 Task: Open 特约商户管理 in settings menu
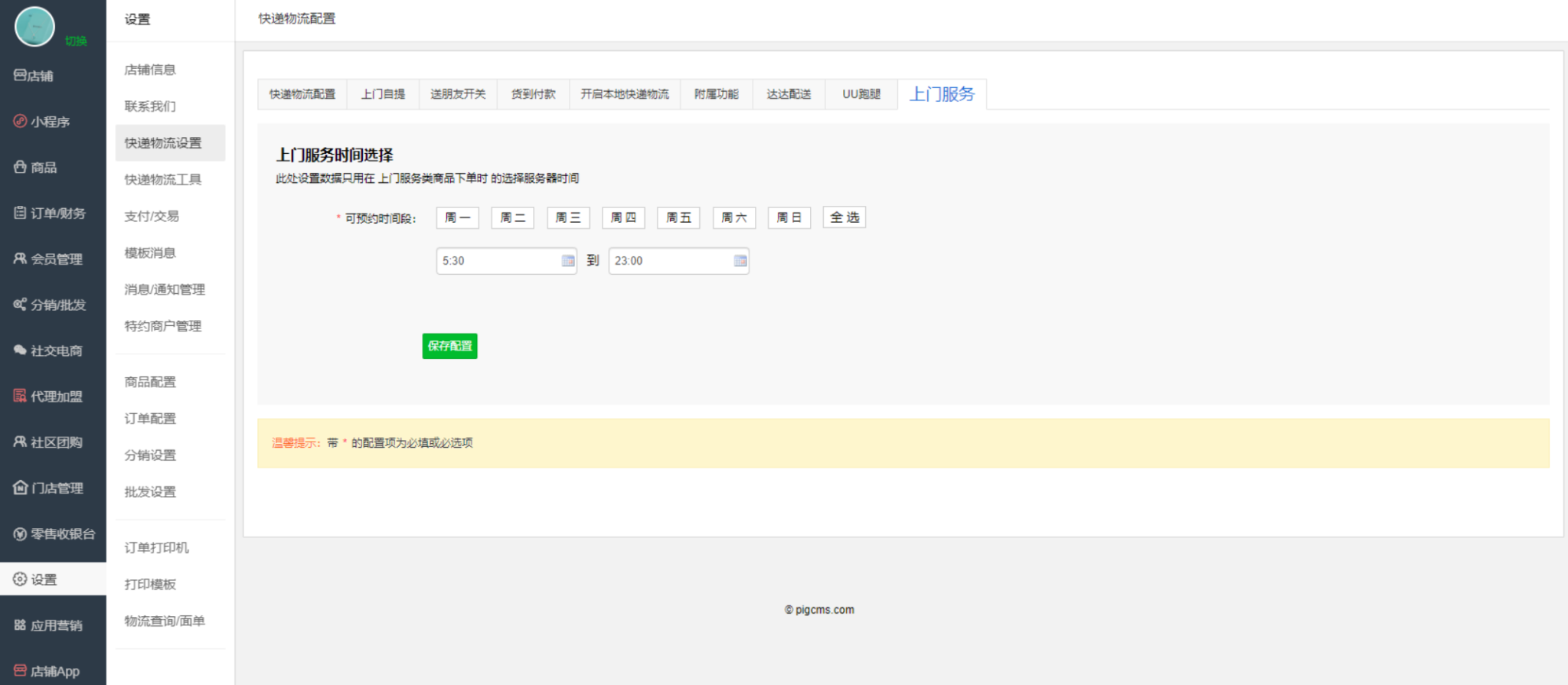[163, 327]
